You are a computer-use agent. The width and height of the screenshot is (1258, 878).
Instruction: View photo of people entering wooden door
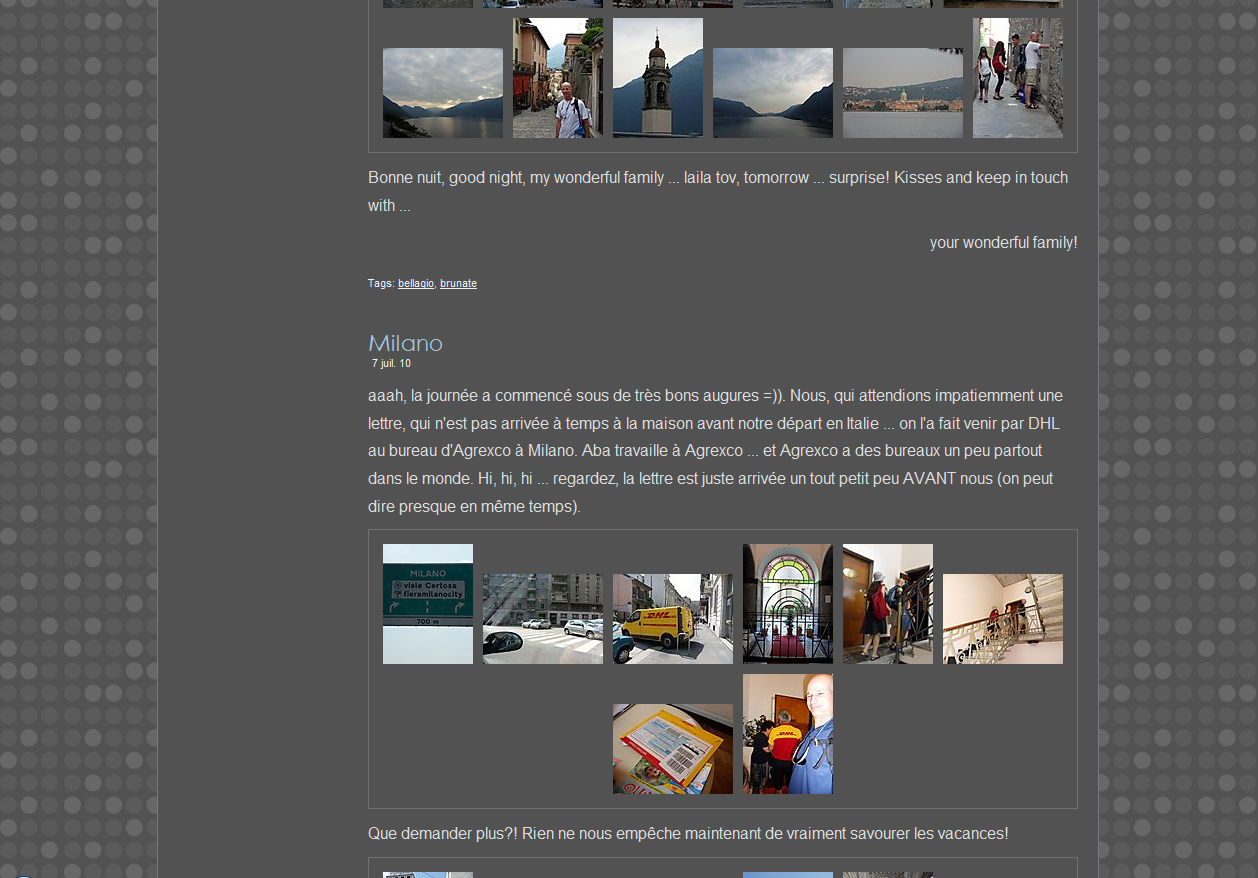(887, 604)
